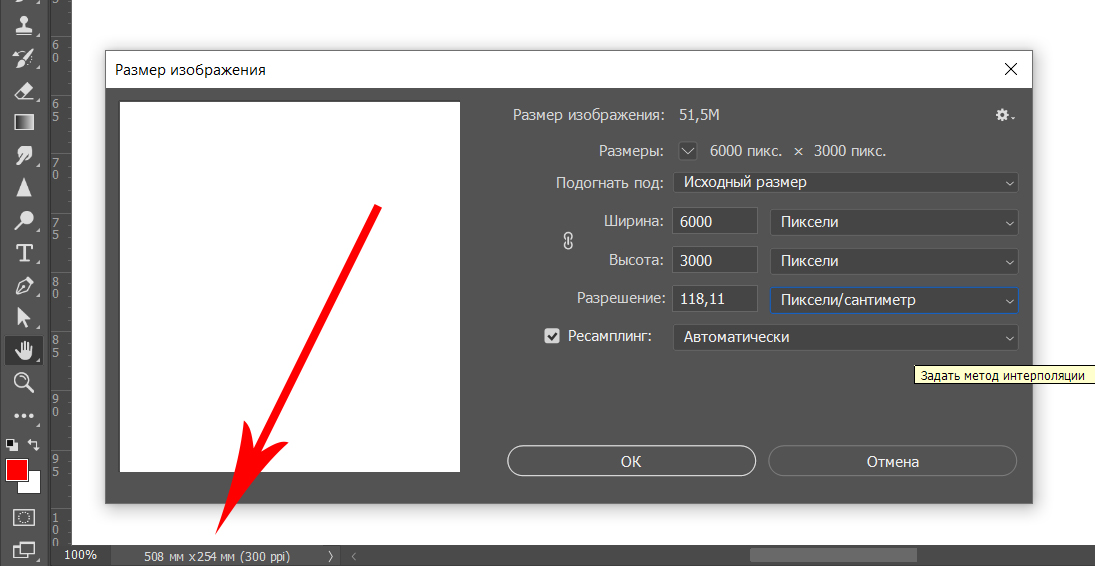This screenshot has width=1095, height=566.
Task: Expand the status bar info arrow
Action: (330, 556)
